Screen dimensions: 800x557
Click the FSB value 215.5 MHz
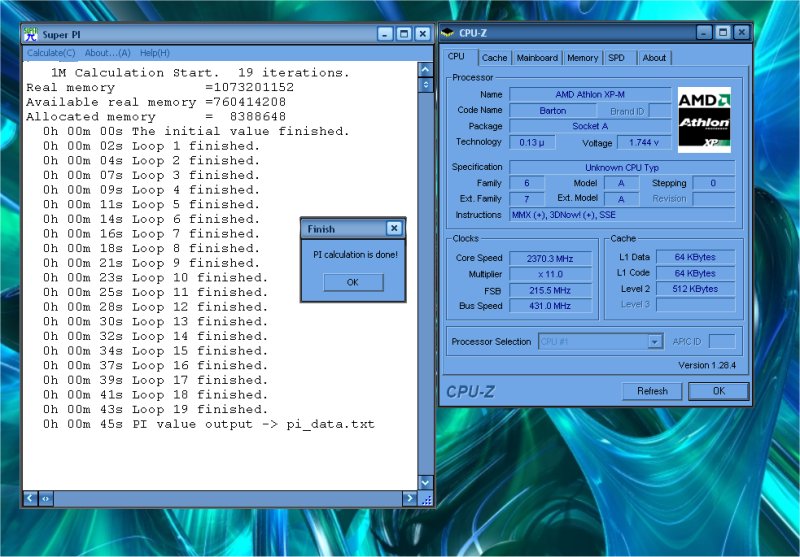tap(550, 291)
